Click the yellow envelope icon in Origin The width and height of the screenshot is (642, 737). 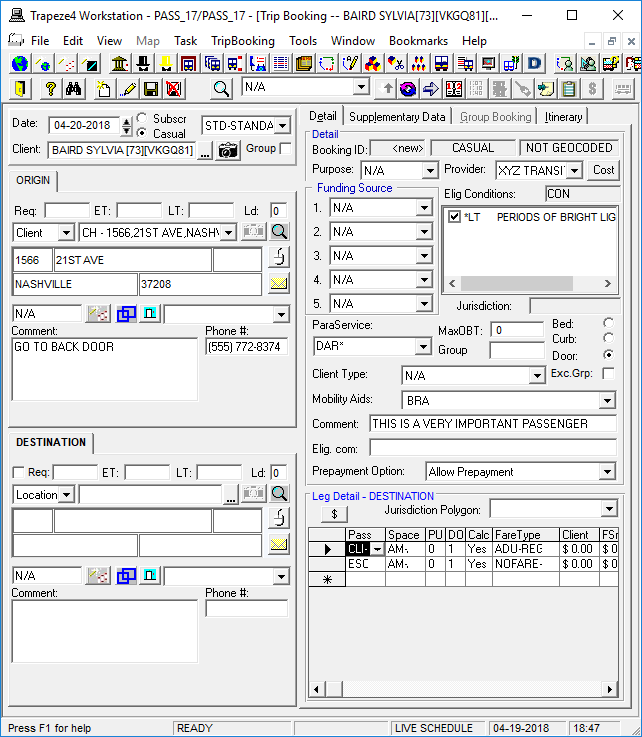coord(279,284)
